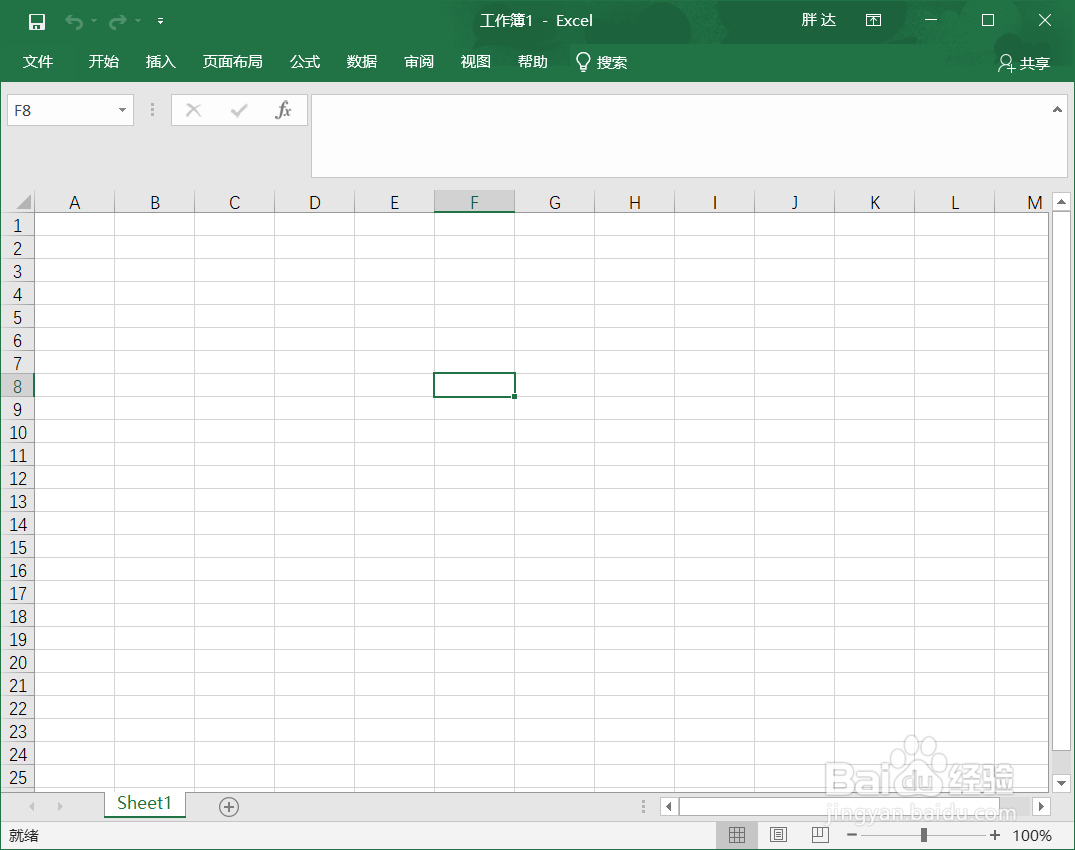Click the Insert Function fx icon

coord(283,110)
